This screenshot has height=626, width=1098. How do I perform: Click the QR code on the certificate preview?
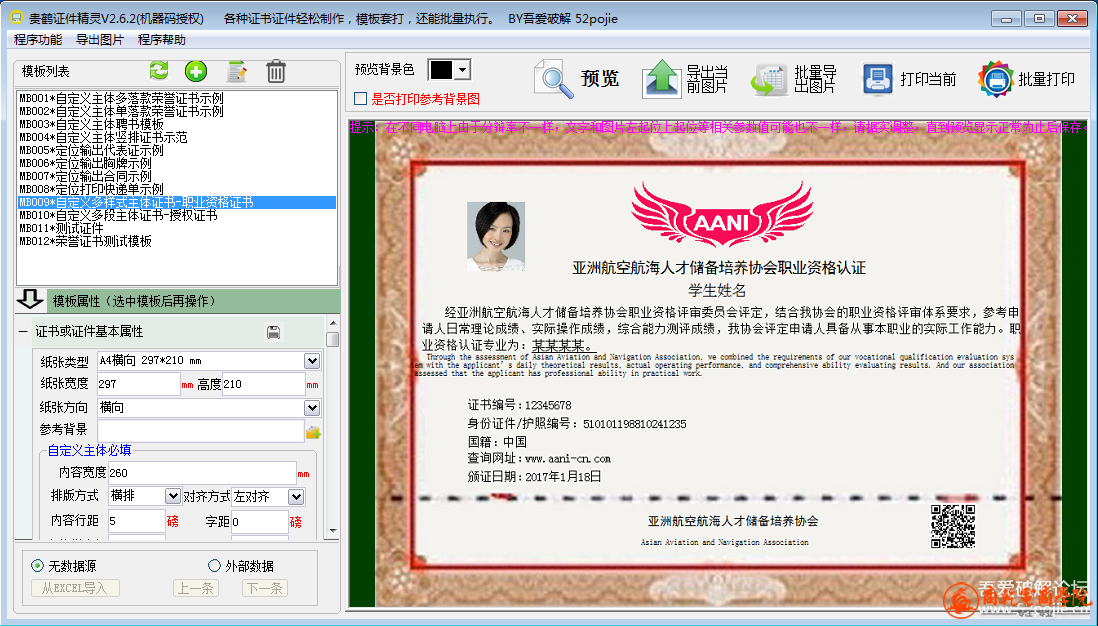tap(953, 526)
